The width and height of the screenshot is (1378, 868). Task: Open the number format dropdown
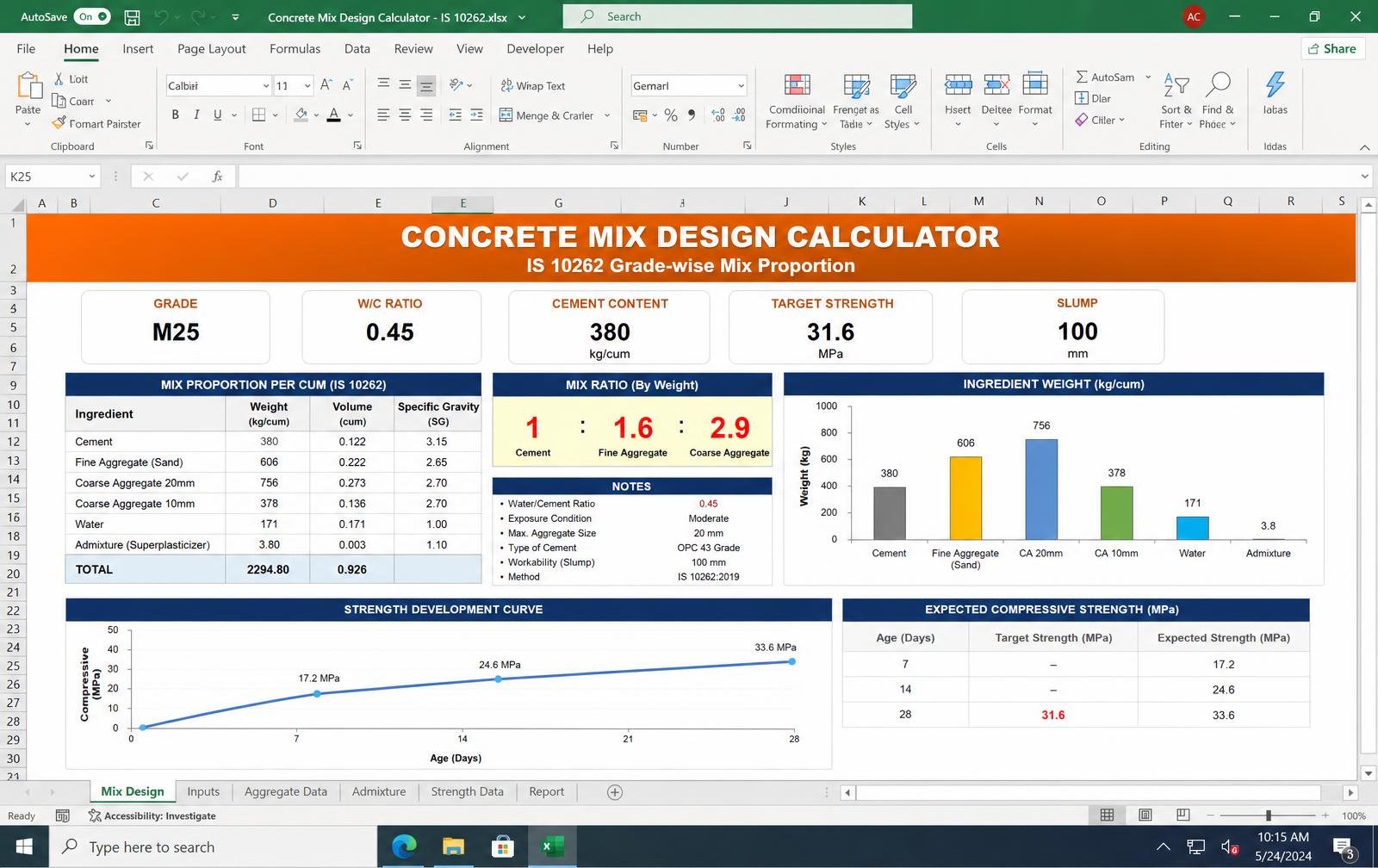tap(741, 86)
